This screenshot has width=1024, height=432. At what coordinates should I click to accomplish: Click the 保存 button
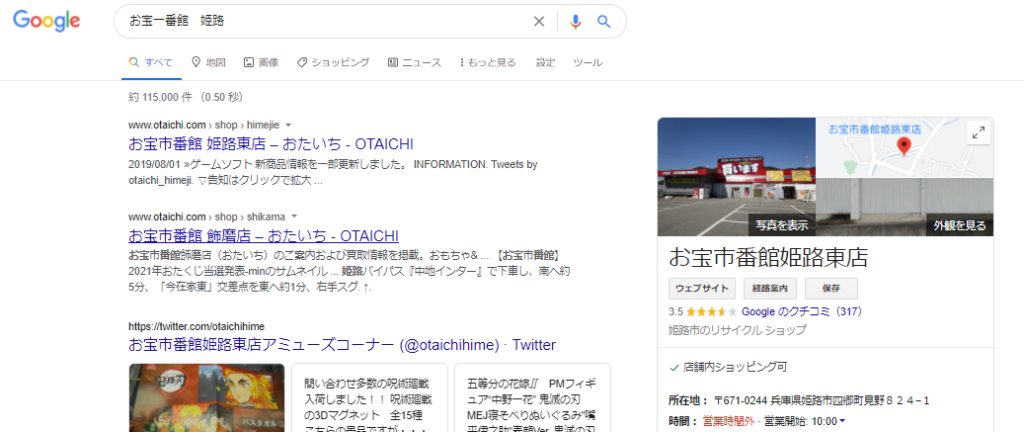pyautogui.click(x=831, y=288)
